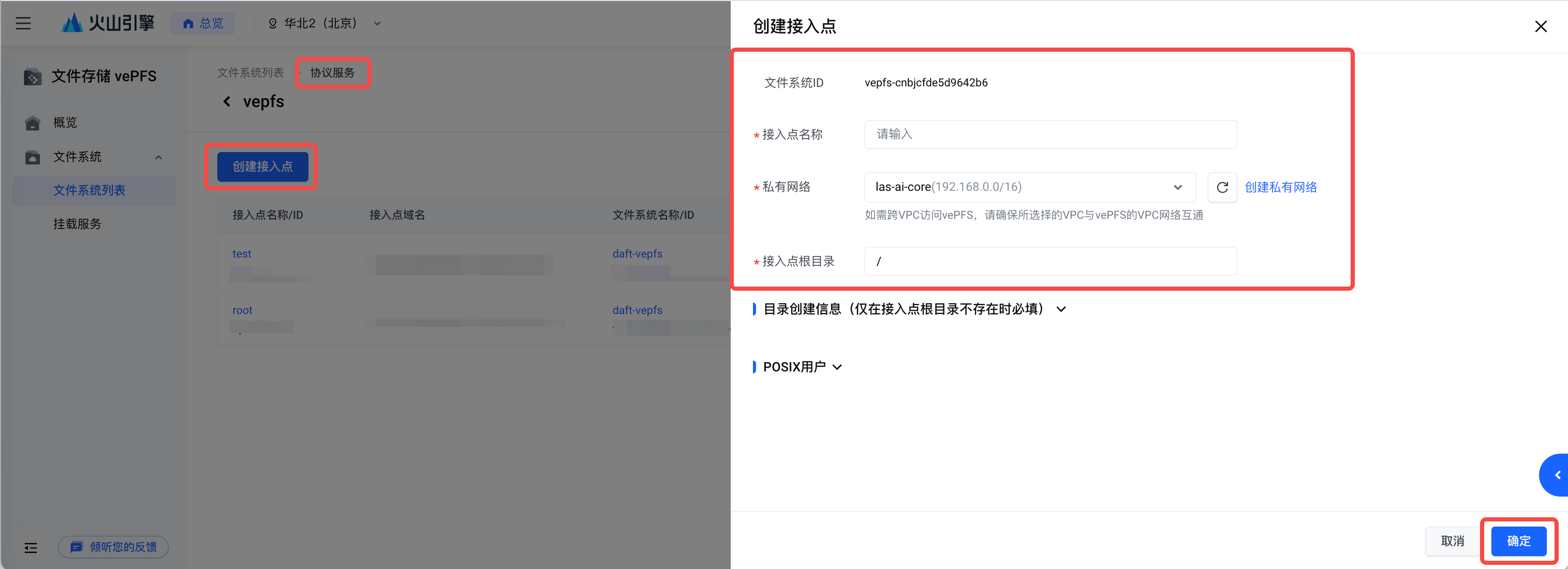Click the back arrow beside vepfs
Screen dimensions: 1568x569
(x=227, y=101)
